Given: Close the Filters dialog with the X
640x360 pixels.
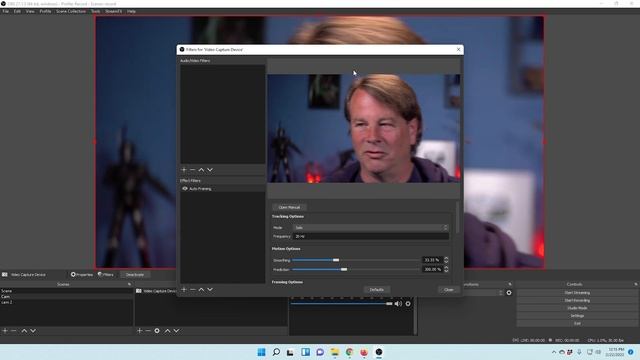Looking at the screenshot, I should tap(458, 49).
